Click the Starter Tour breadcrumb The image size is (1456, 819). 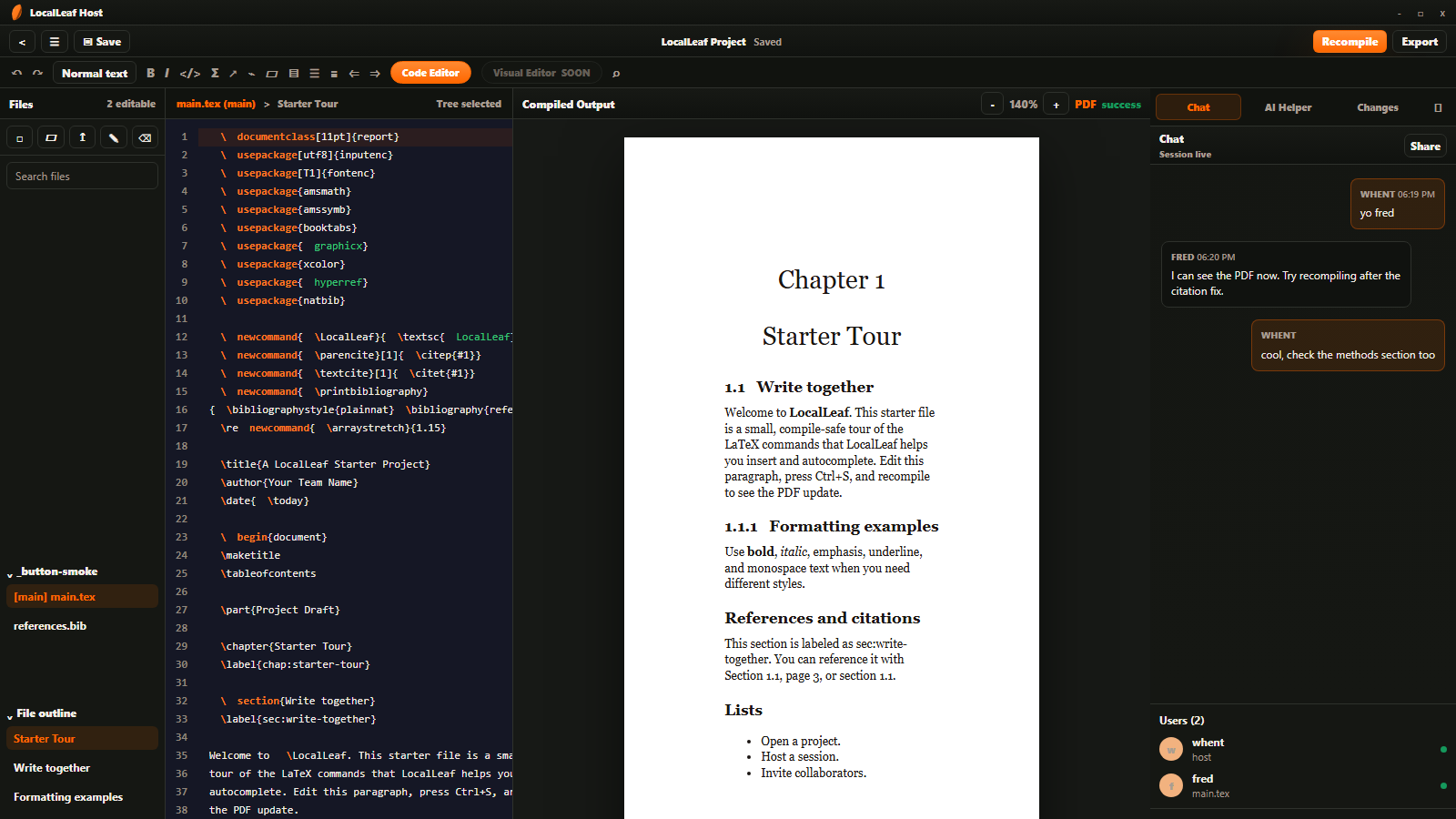coord(308,104)
